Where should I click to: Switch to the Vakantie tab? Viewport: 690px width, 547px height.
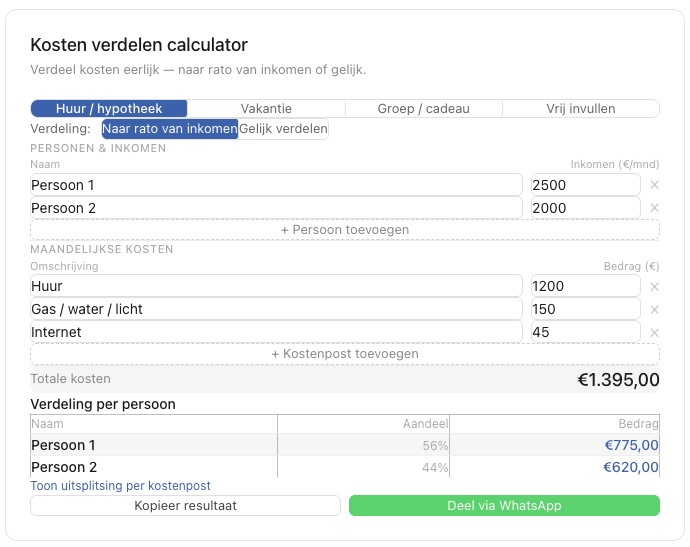click(x=266, y=109)
